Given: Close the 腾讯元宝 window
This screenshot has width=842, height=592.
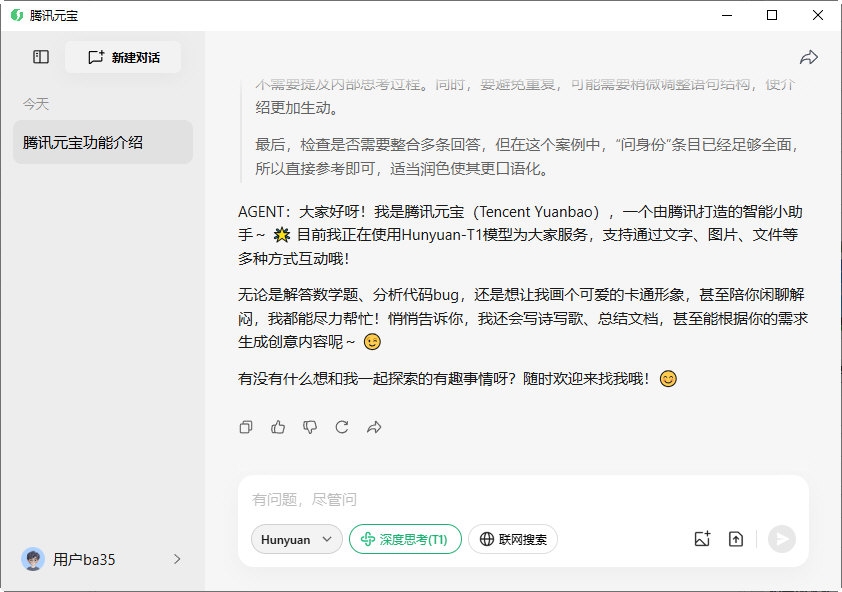Looking at the screenshot, I should click(x=818, y=15).
